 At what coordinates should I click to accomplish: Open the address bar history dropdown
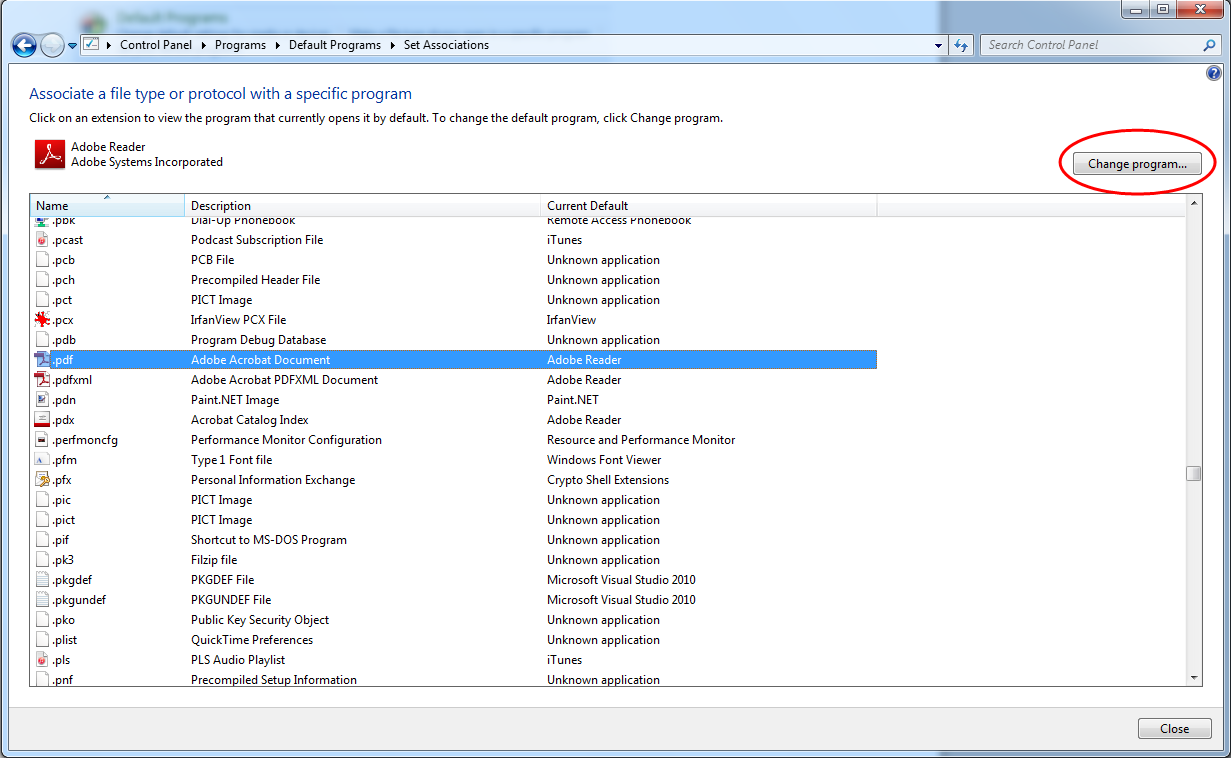pyautogui.click(x=938, y=45)
